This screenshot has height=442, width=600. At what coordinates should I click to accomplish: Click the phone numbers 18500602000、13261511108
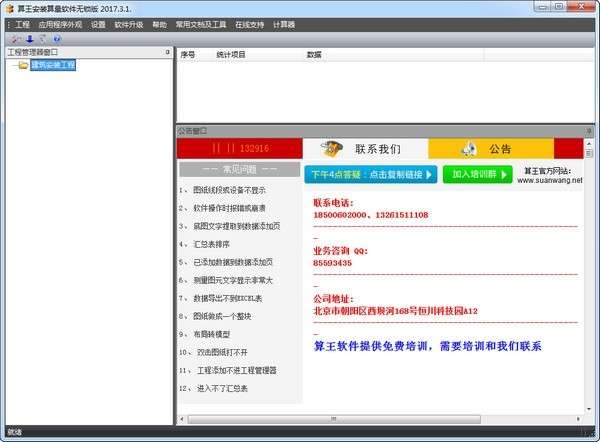371,215
